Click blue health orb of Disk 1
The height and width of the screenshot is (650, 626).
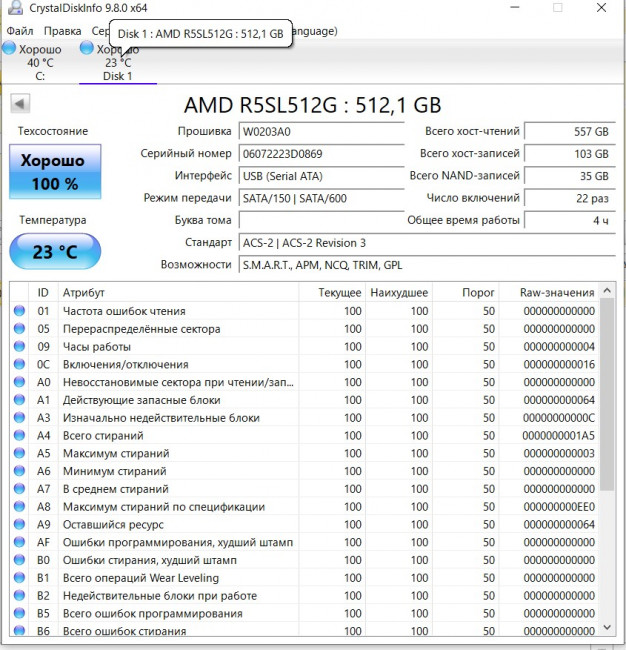(87, 48)
